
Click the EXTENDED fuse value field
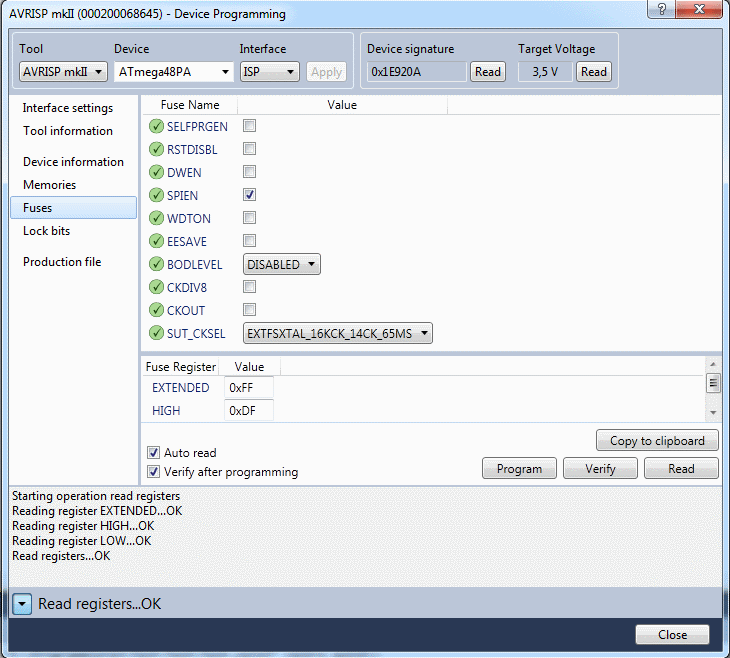pyautogui.click(x=249, y=387)
